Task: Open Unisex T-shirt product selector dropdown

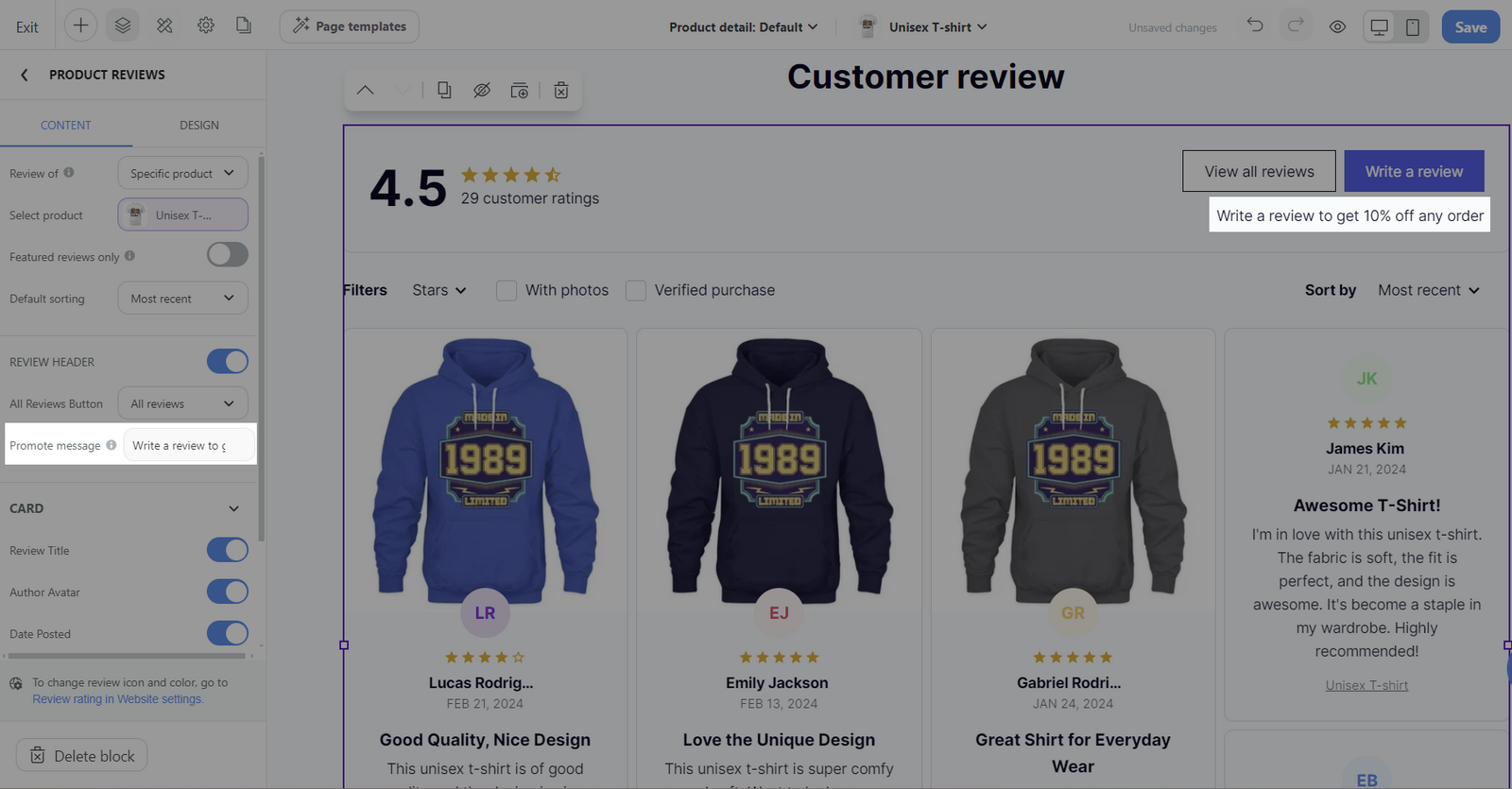Action: 922,26
